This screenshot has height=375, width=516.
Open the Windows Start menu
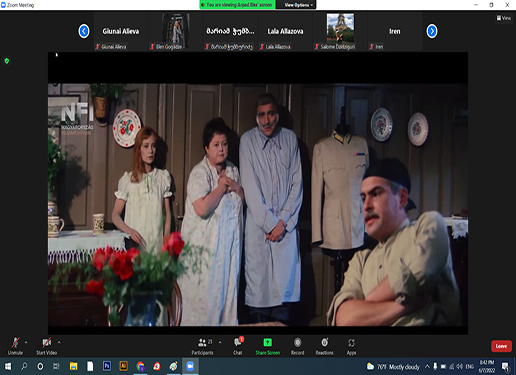[7, 366]
